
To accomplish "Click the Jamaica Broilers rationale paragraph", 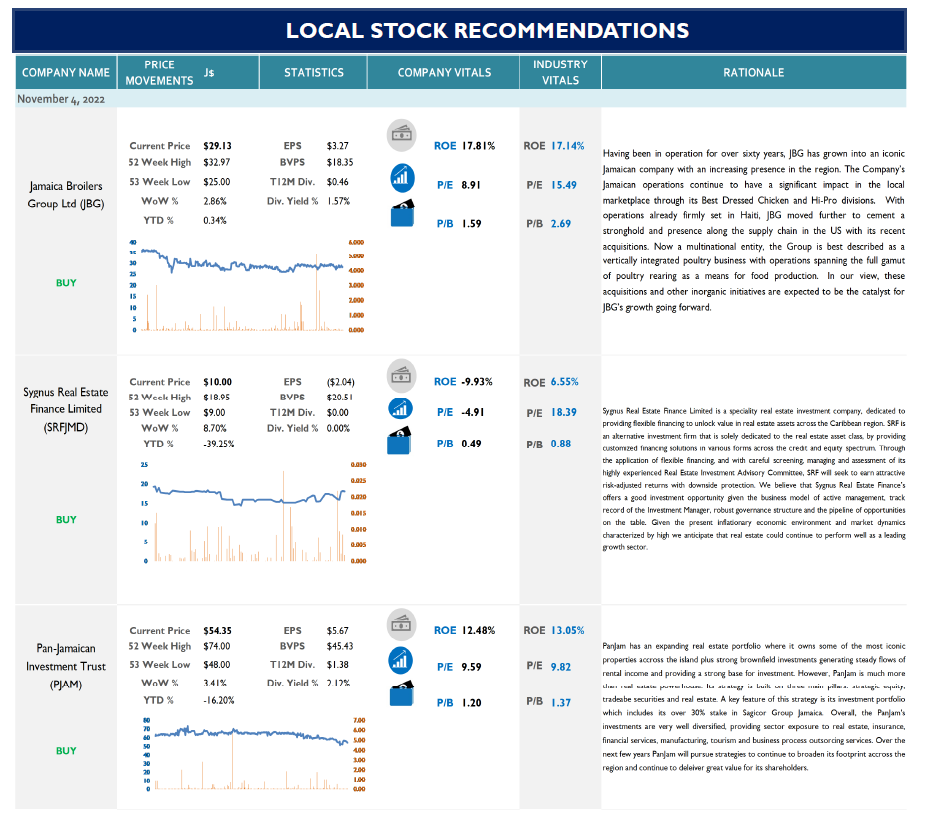I will coord(754,231).
